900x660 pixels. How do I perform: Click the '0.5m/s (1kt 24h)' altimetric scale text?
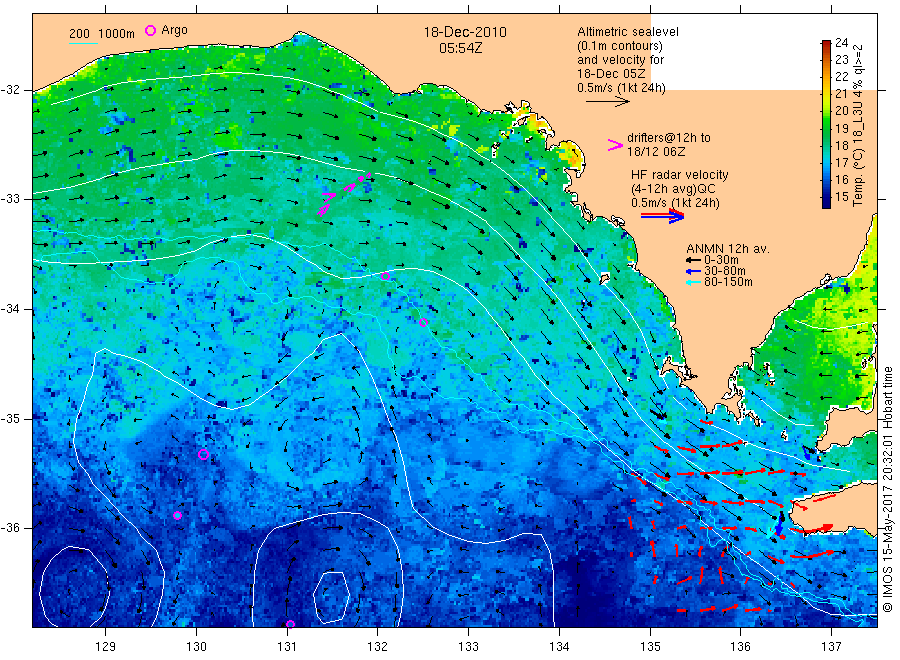tap(621, 88)
